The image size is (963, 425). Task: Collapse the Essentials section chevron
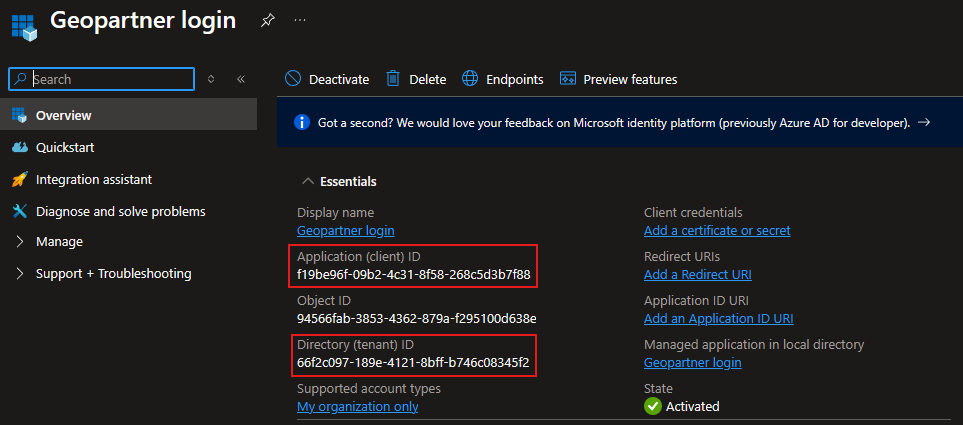point(306,181)
